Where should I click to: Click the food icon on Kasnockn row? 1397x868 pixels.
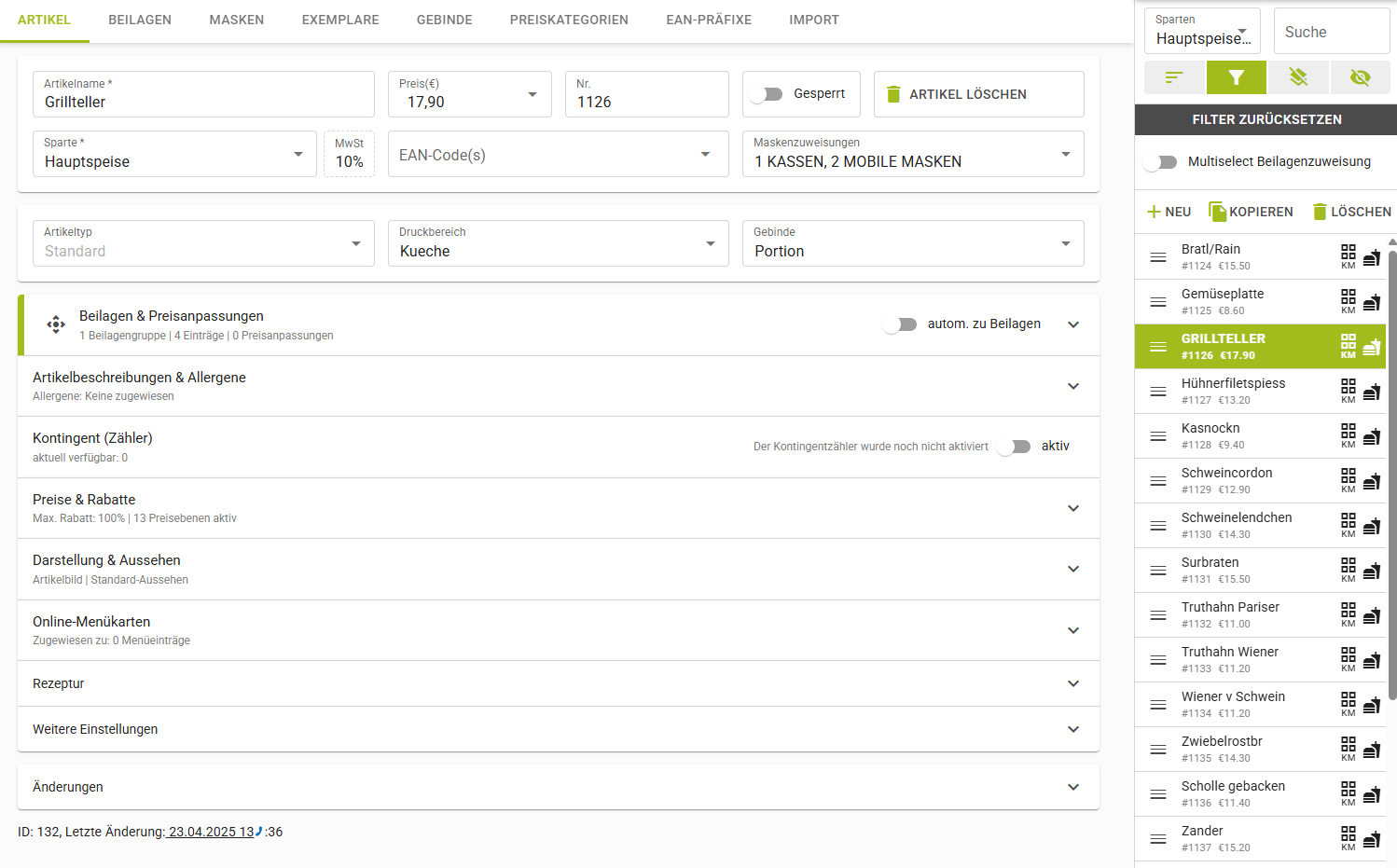pos(1372,436)
